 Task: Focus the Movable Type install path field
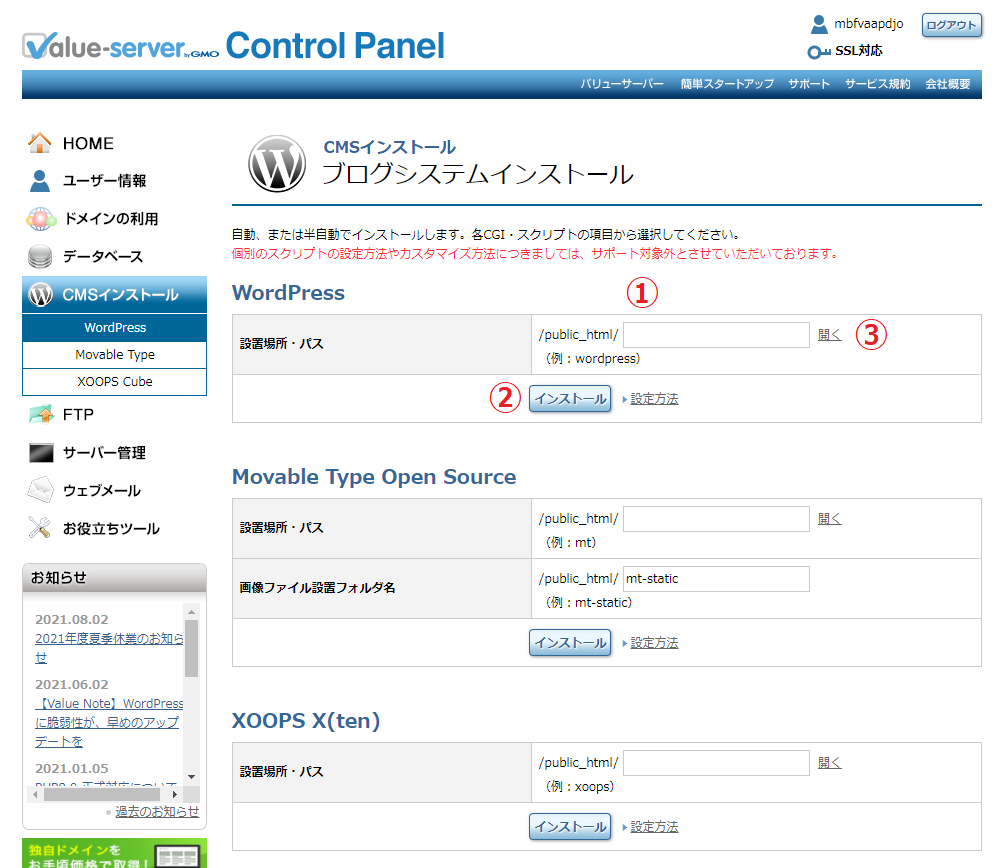pyautogui.click(x=716, y=518)
